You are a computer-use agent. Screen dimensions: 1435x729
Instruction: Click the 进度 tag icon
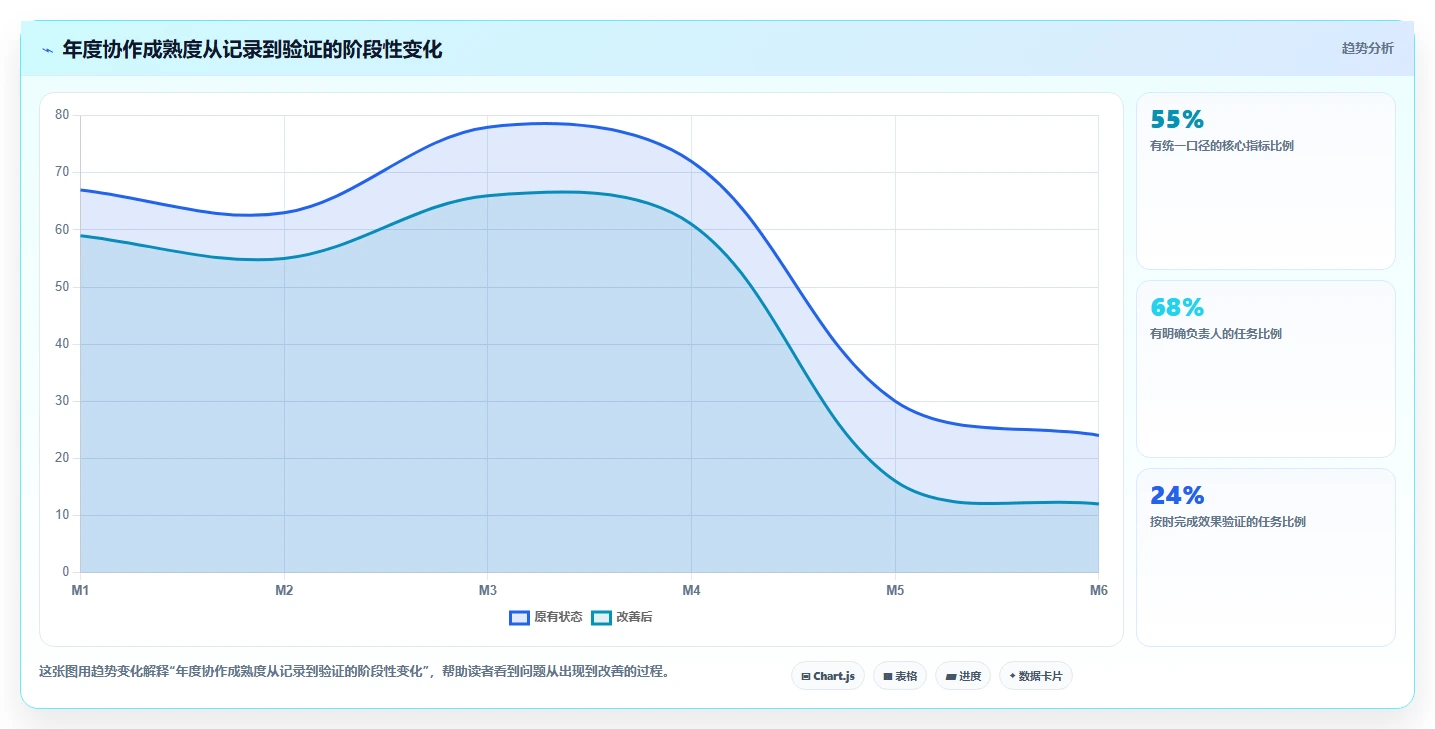coord(951,677)
